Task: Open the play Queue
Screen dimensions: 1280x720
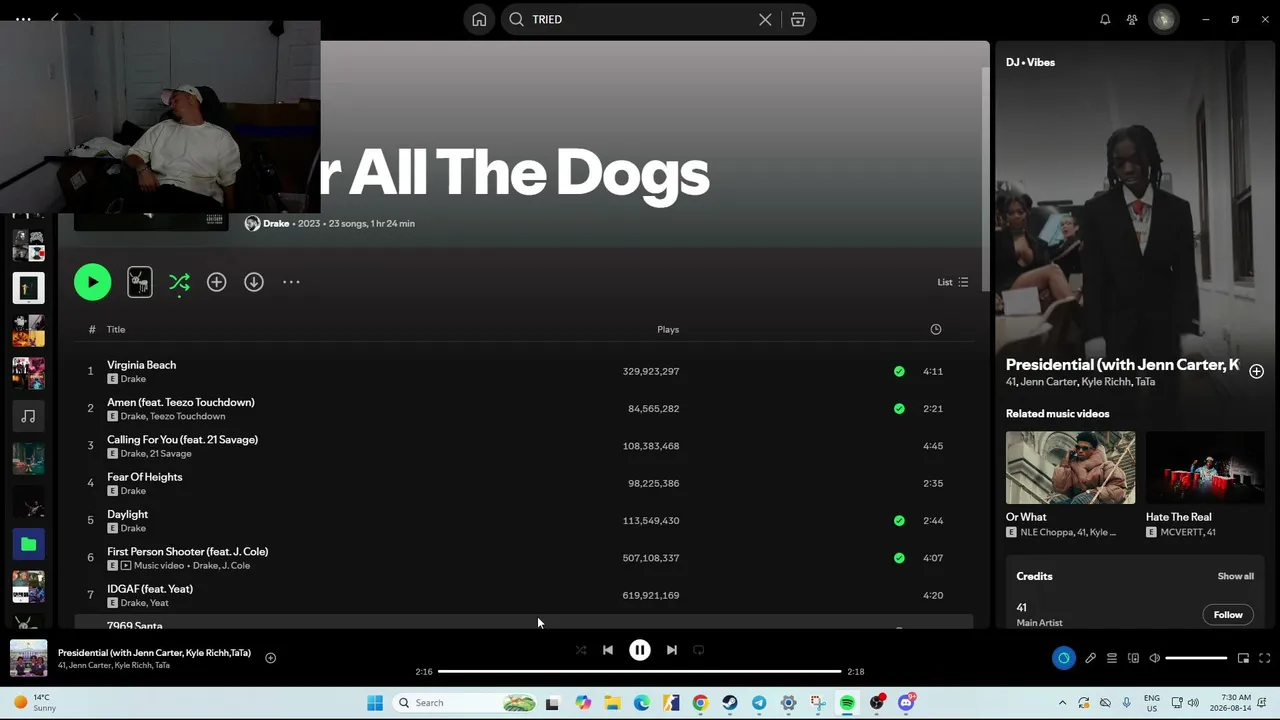Action: (1111, 658)
